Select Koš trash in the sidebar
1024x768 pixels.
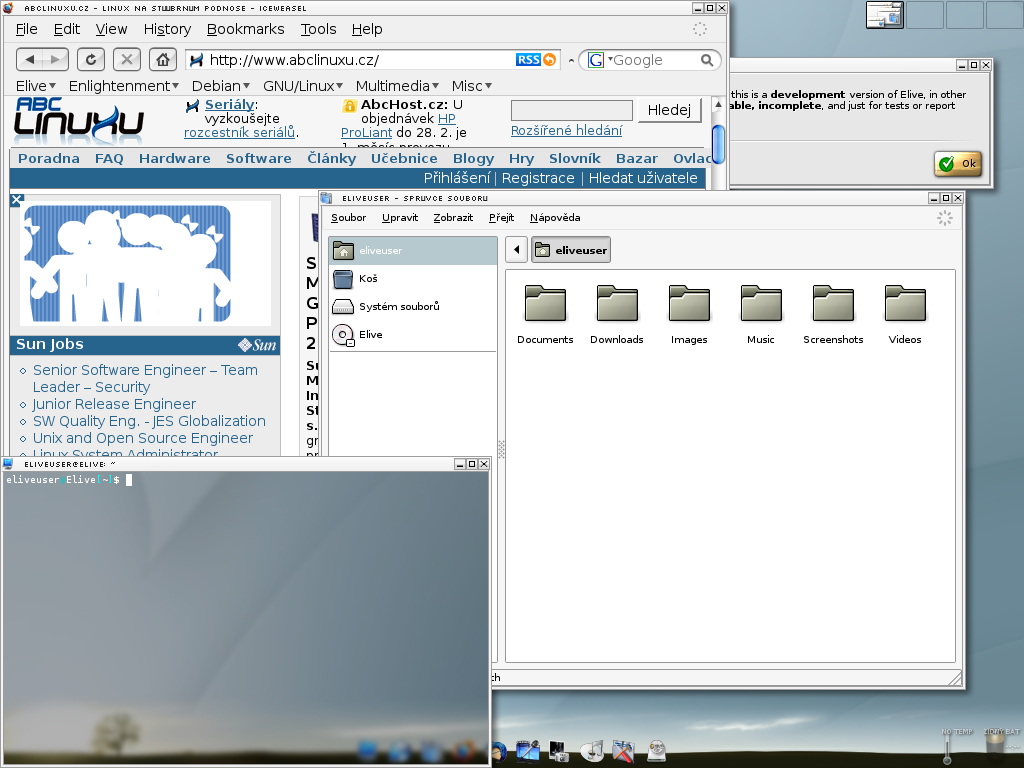[x=413, y=279]
